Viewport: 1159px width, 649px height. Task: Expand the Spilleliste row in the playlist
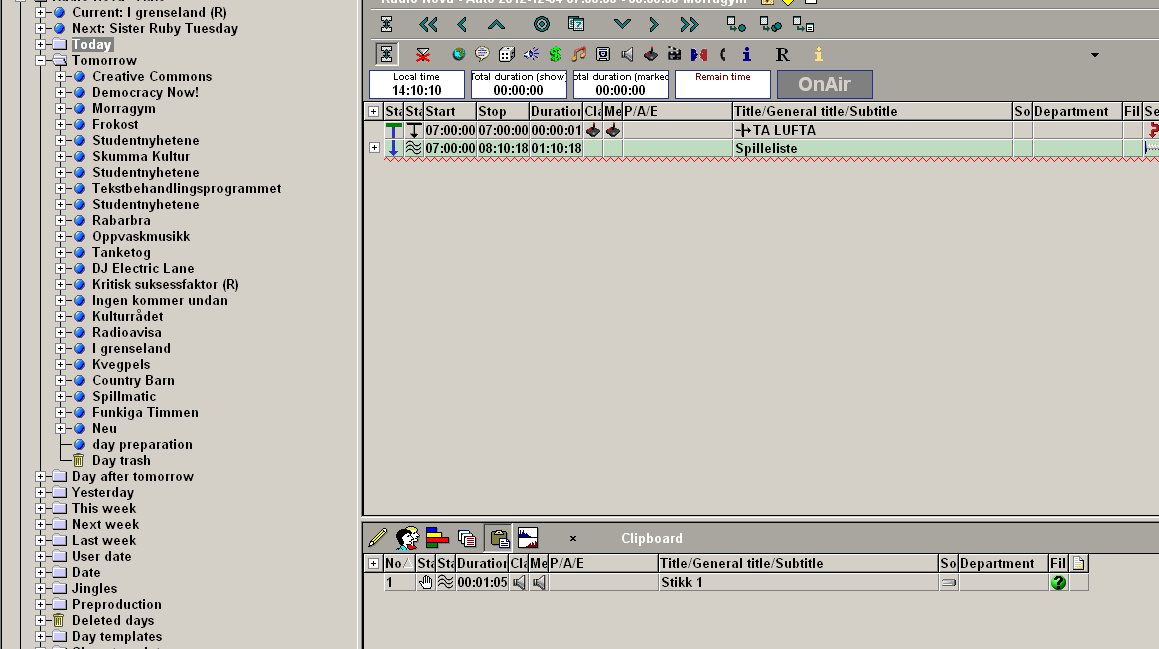374,148
